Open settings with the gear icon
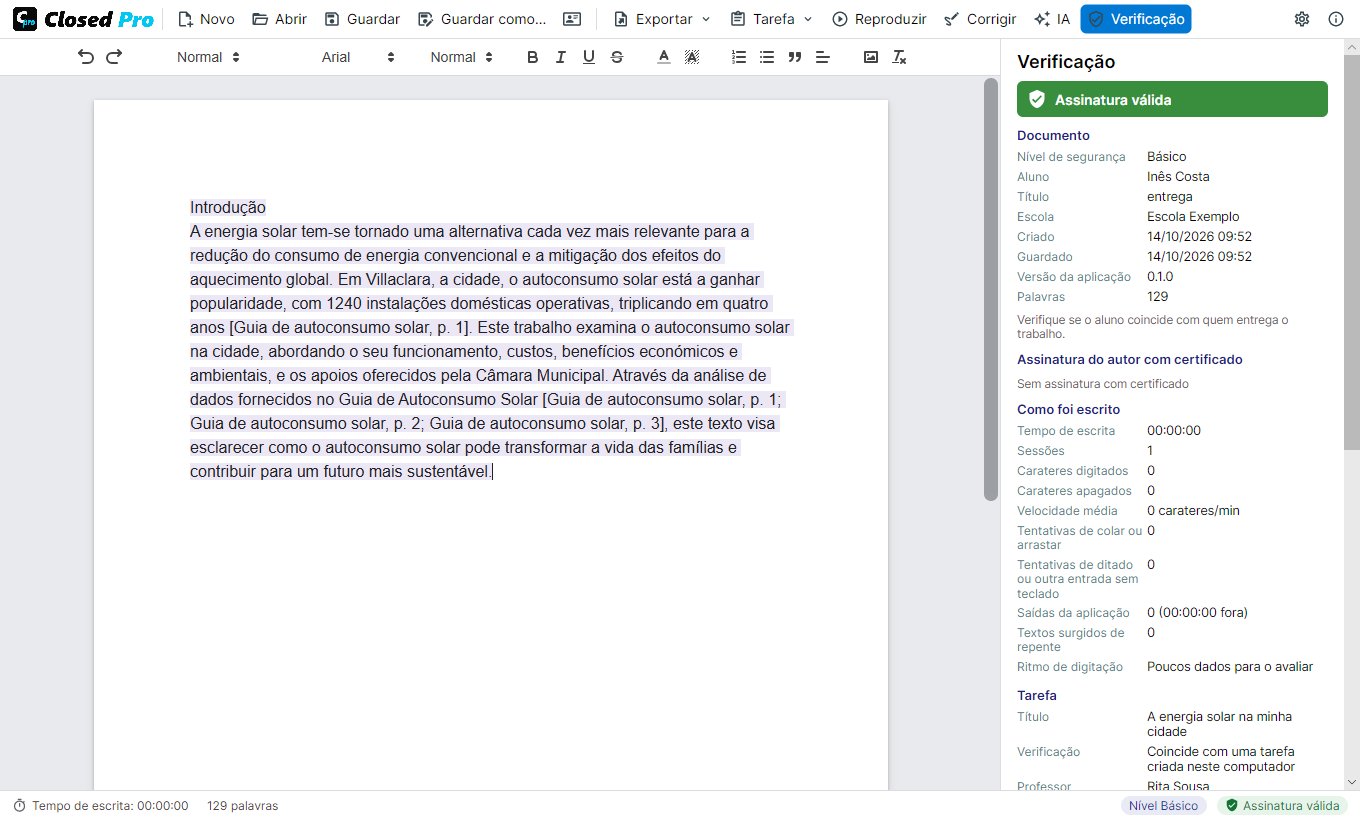Screen dimensions: 1360x820 (1302, 19)
